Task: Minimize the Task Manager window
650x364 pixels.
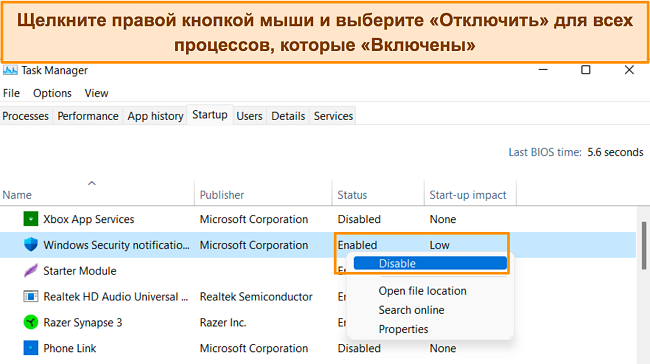Action: (543, 70)
